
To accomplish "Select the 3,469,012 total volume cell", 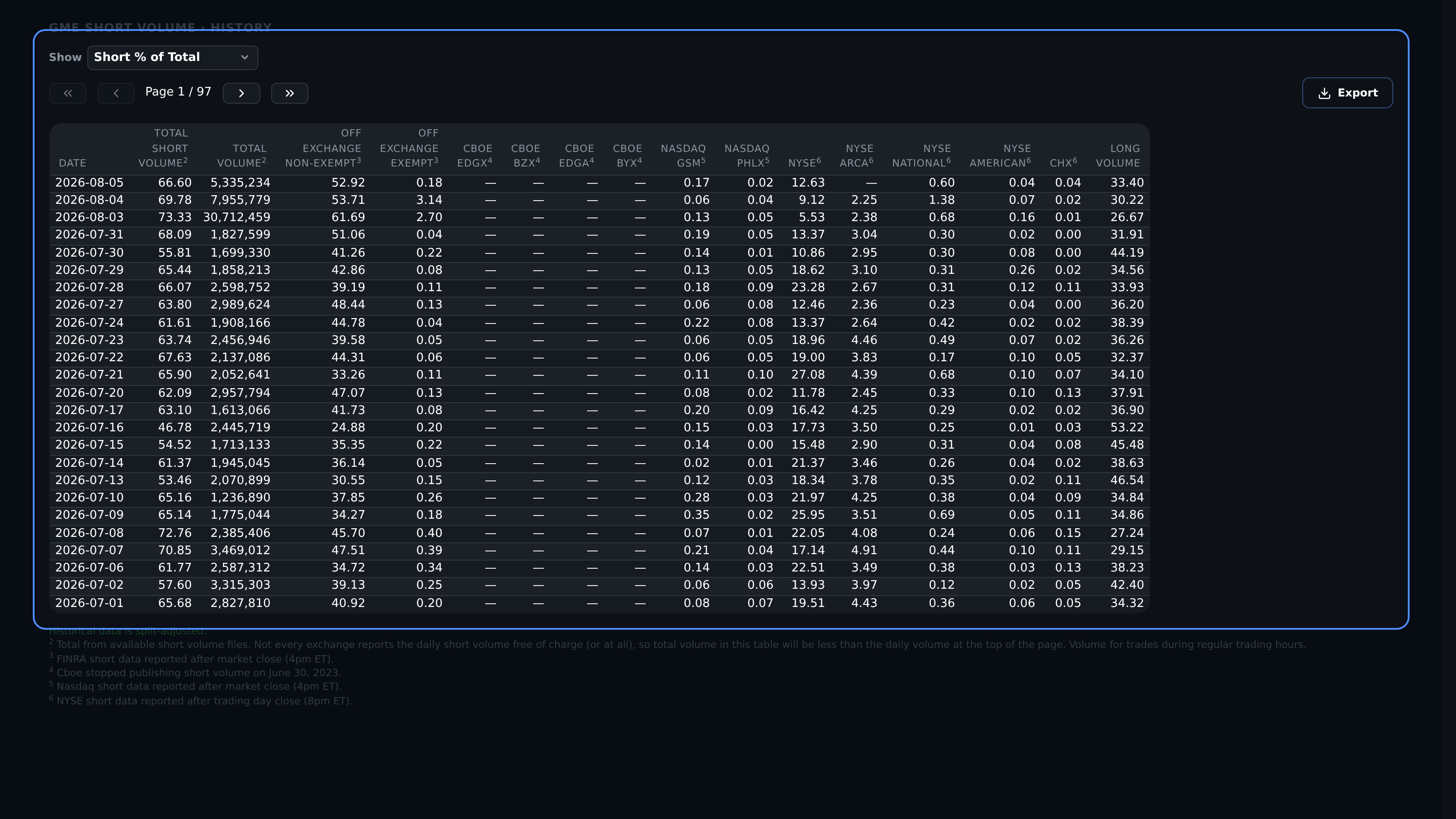I will click(x=240, y=551).
